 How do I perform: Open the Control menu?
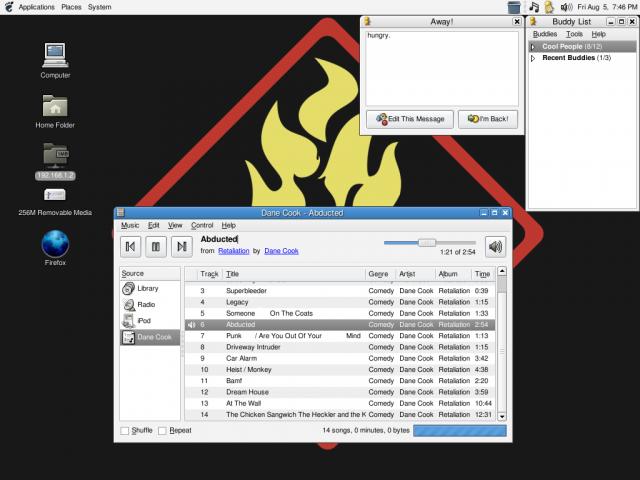tap(202, 225)
